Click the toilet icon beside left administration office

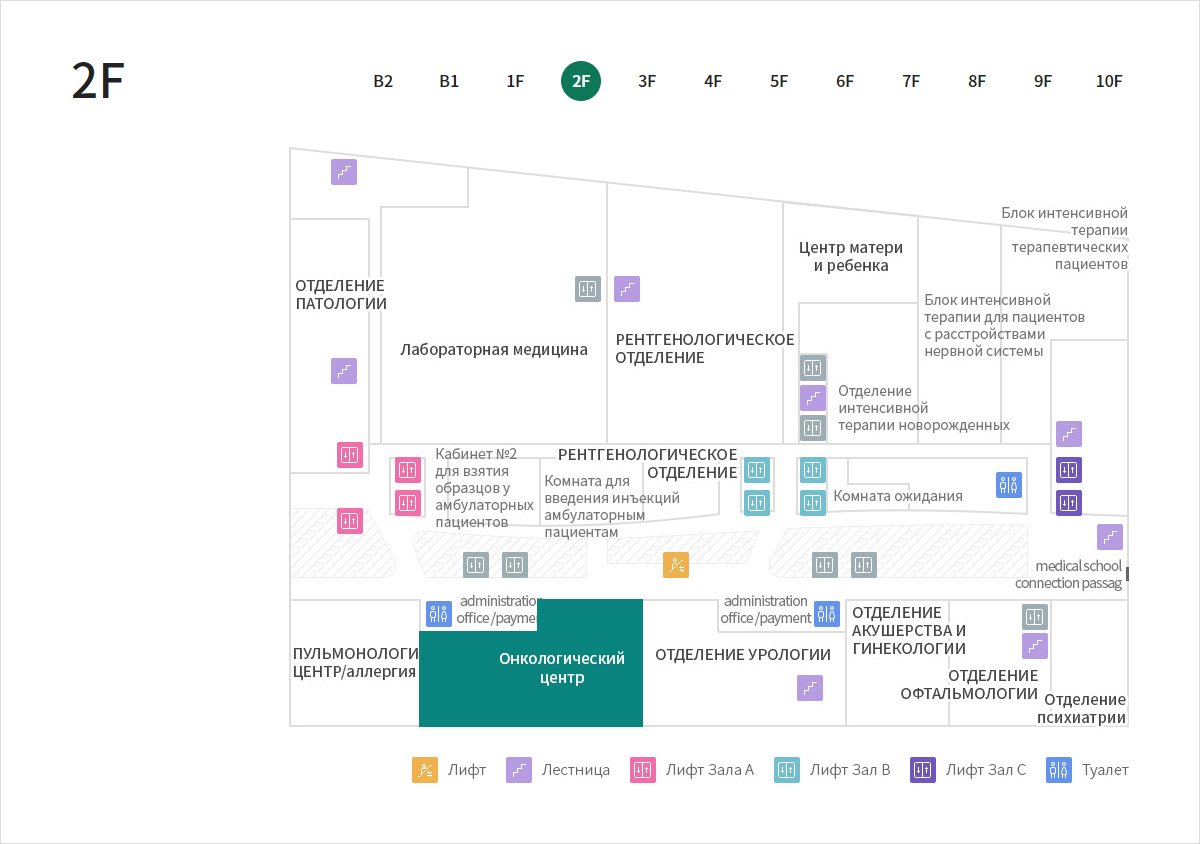(x=439, y=614)
